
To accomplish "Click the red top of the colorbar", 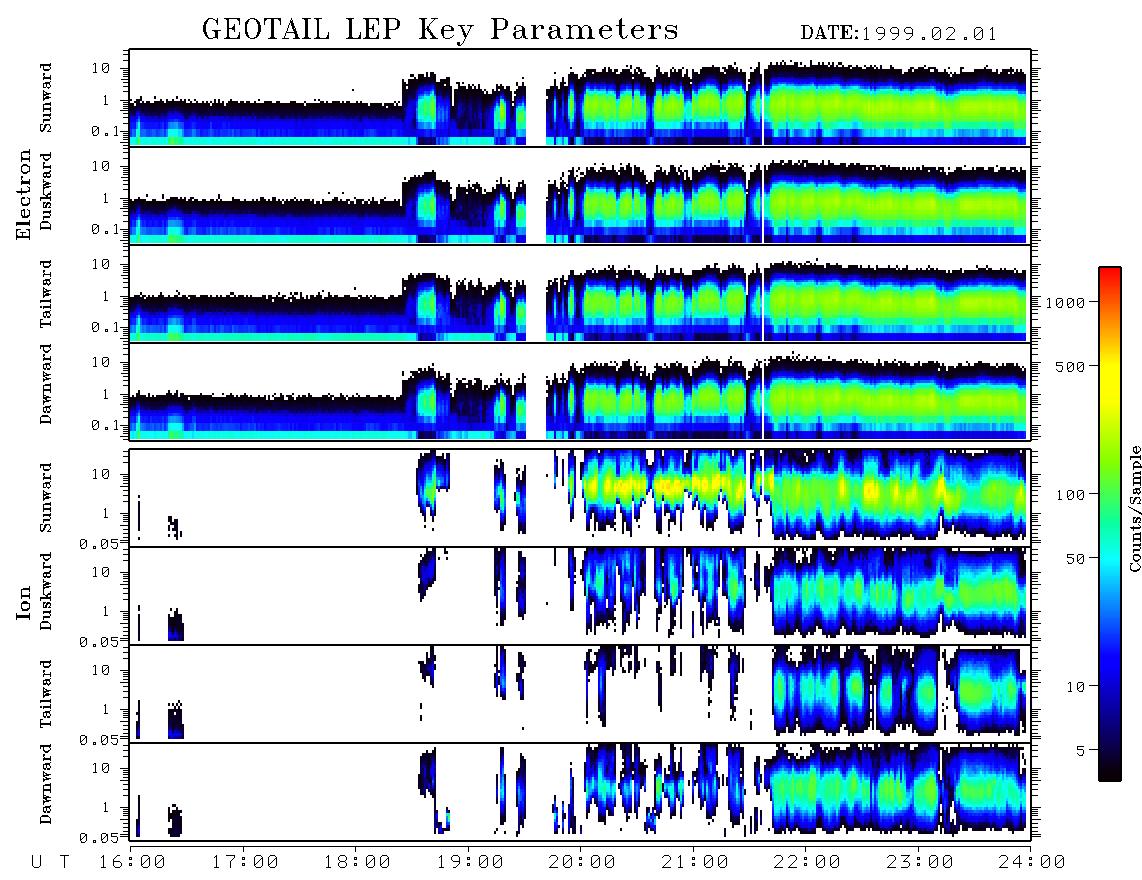I will [x=1110, y=275].
